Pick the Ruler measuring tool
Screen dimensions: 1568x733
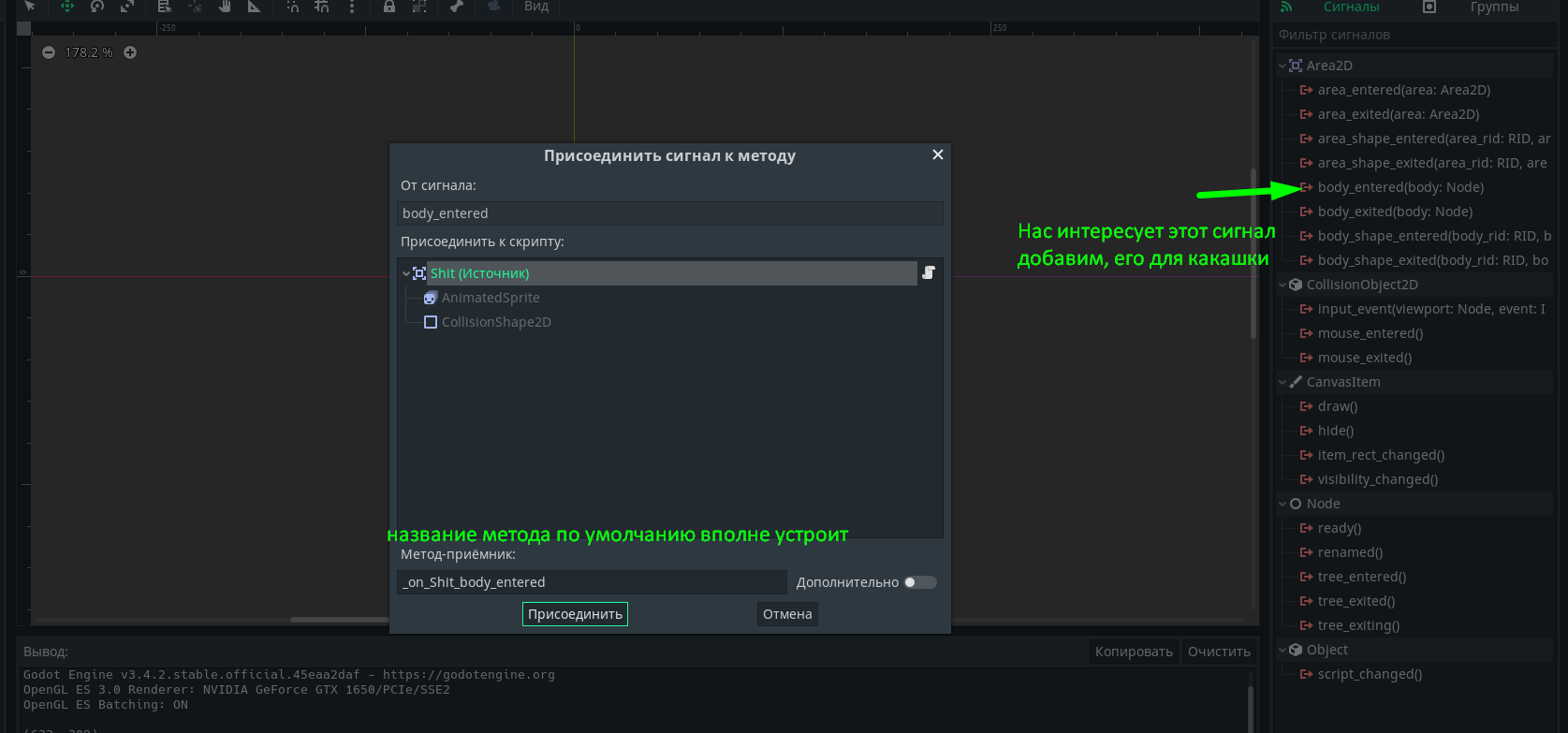(x=255, y=7)
